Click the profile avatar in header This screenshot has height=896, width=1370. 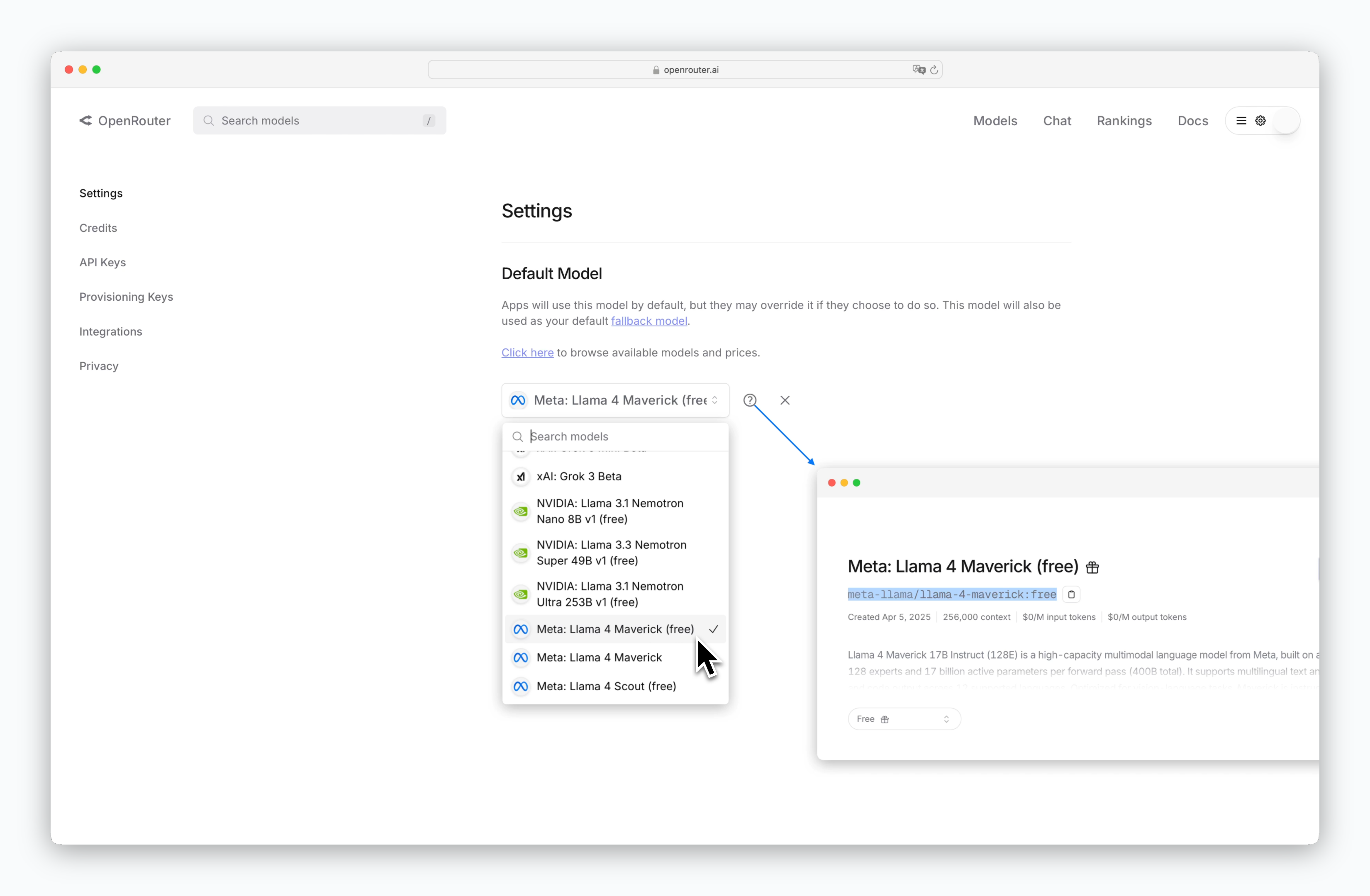pyautogui.click(x=1285, y=120)
